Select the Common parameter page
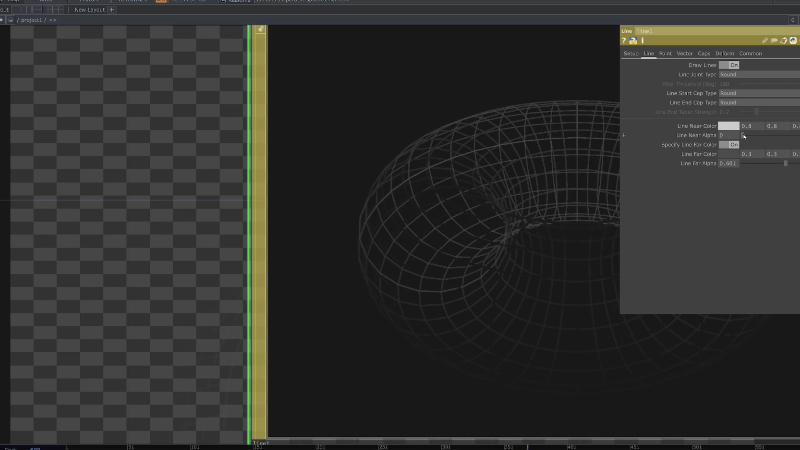 (750, 53)
